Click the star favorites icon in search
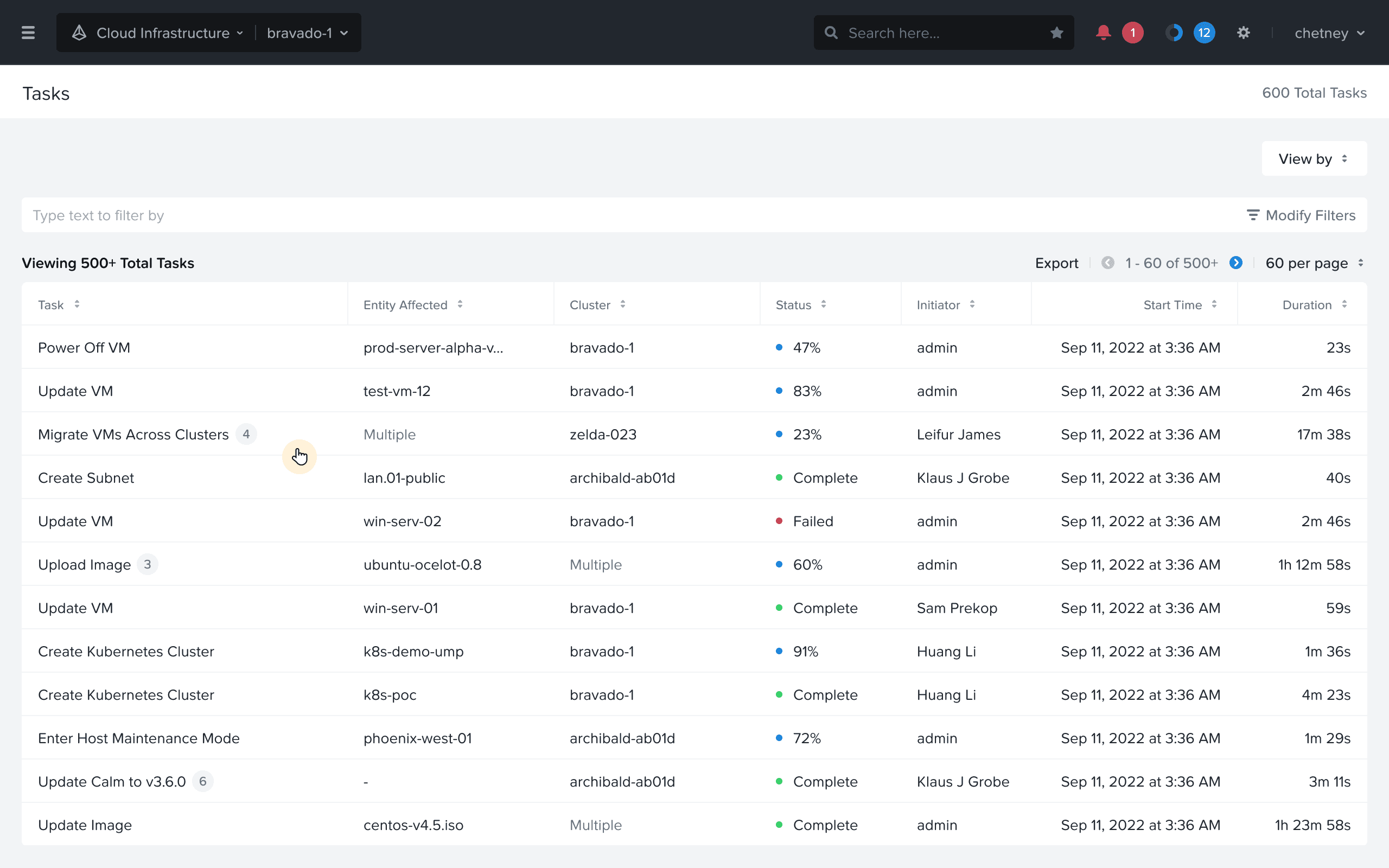The width and height of the screenshot is (1389, 868). (1057, 33)
